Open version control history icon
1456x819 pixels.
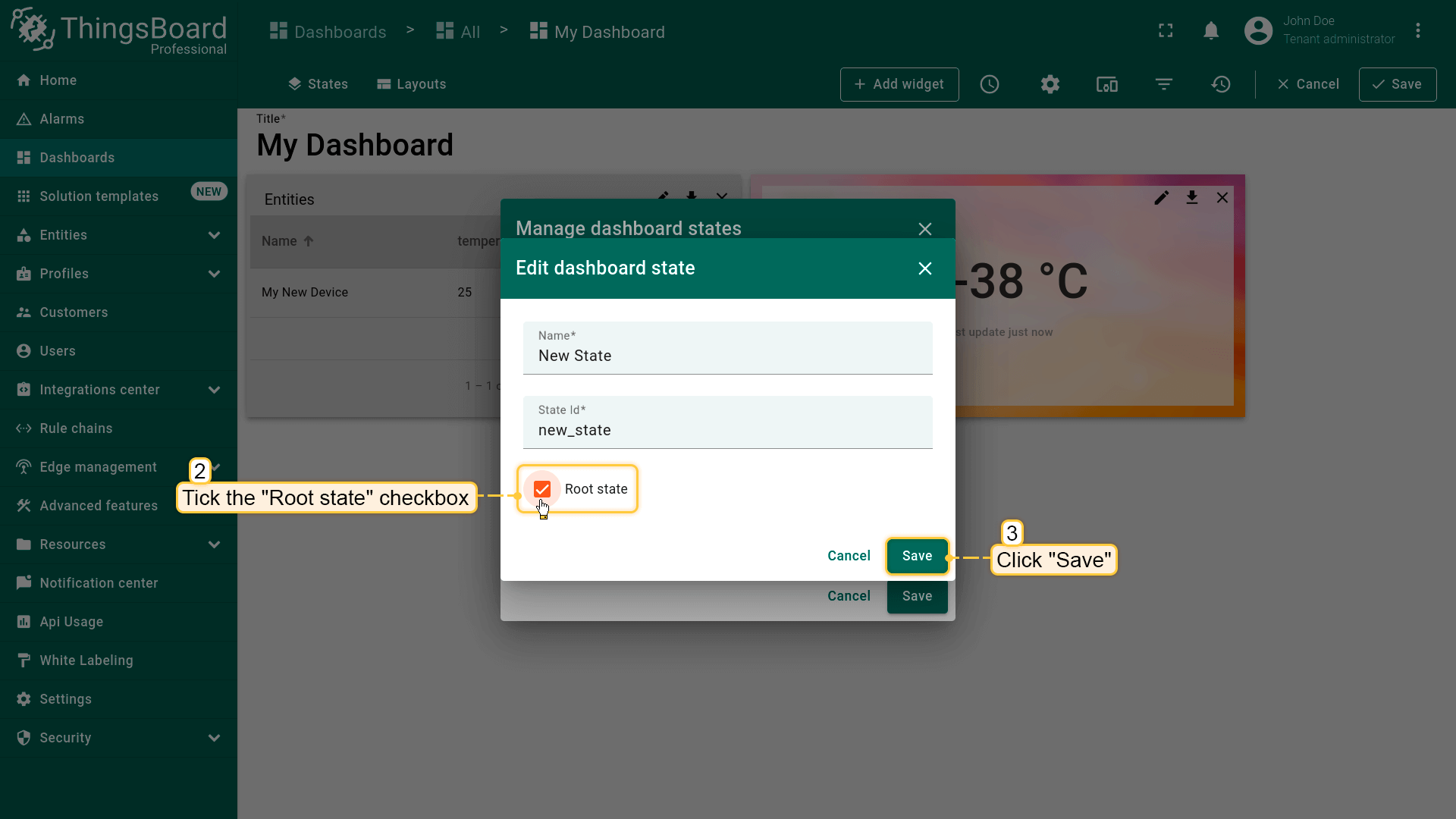(1221, 84)
